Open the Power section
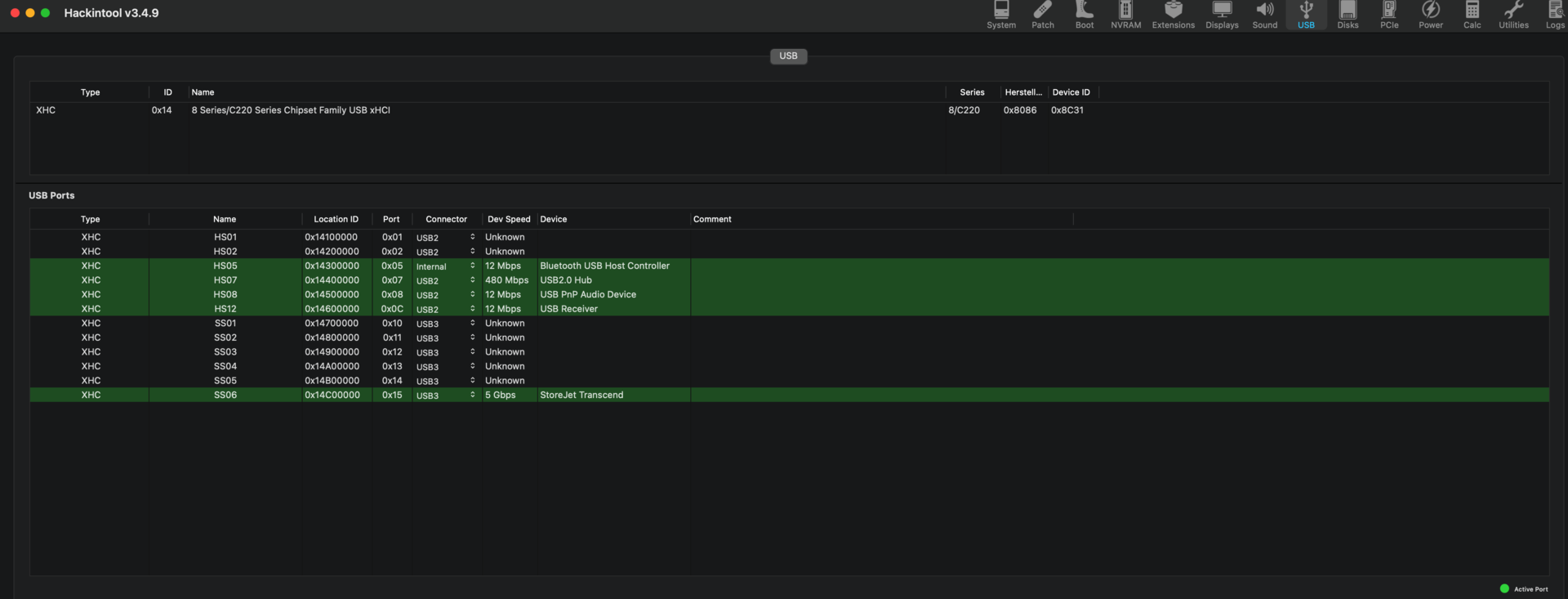Viewport: 1568px width, 599px height. click(1430, 15)
